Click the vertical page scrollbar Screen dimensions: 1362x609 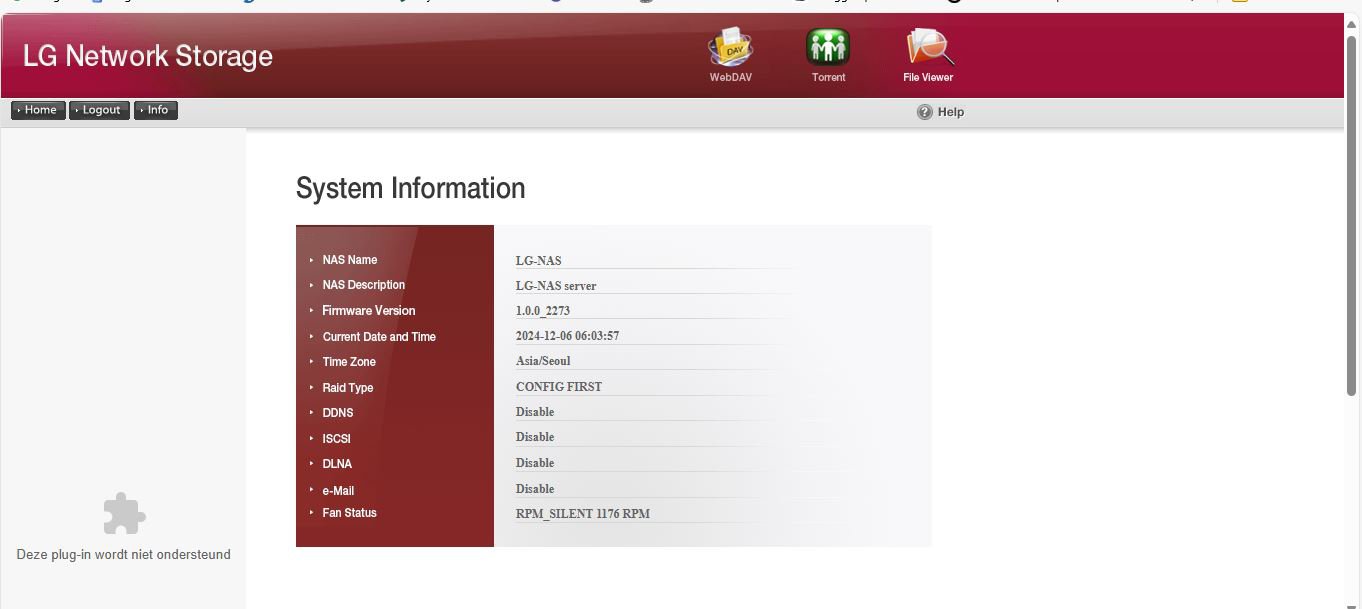(1352, 215)
